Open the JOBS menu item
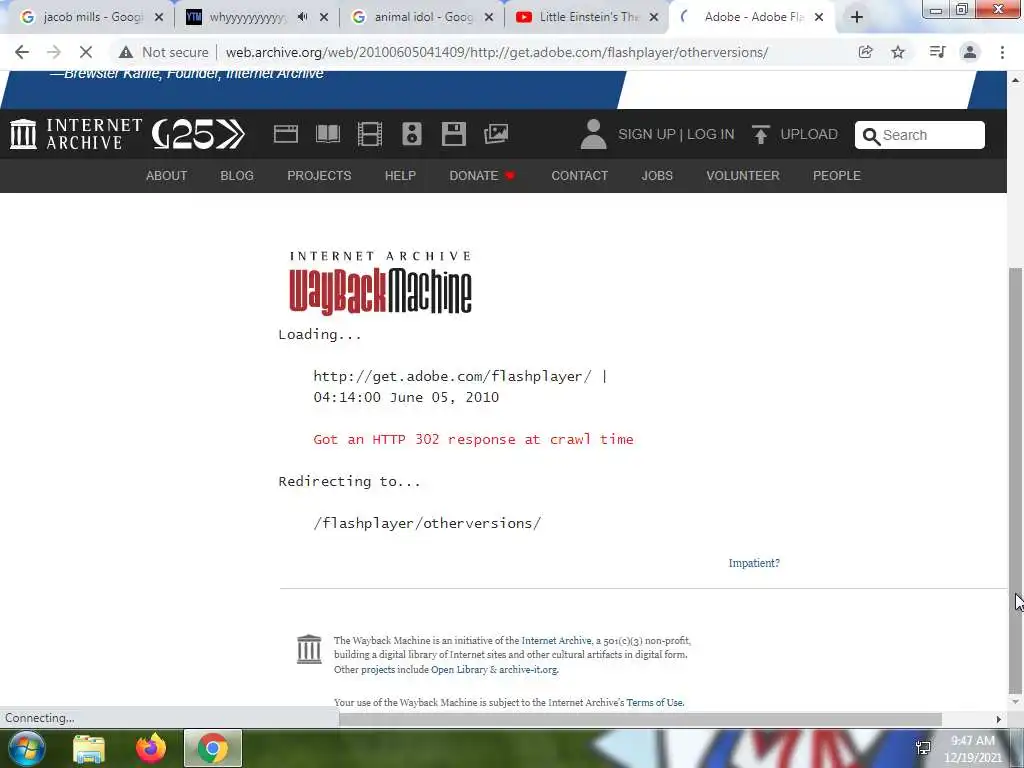 [x=657, y=176]
